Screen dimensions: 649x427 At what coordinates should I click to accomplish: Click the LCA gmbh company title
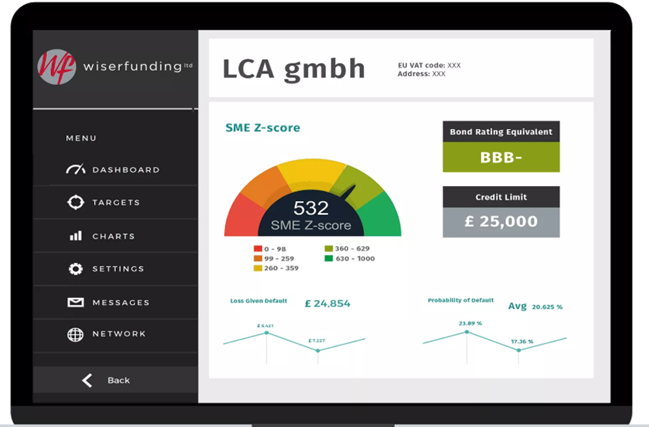click(x=293, y=69)
